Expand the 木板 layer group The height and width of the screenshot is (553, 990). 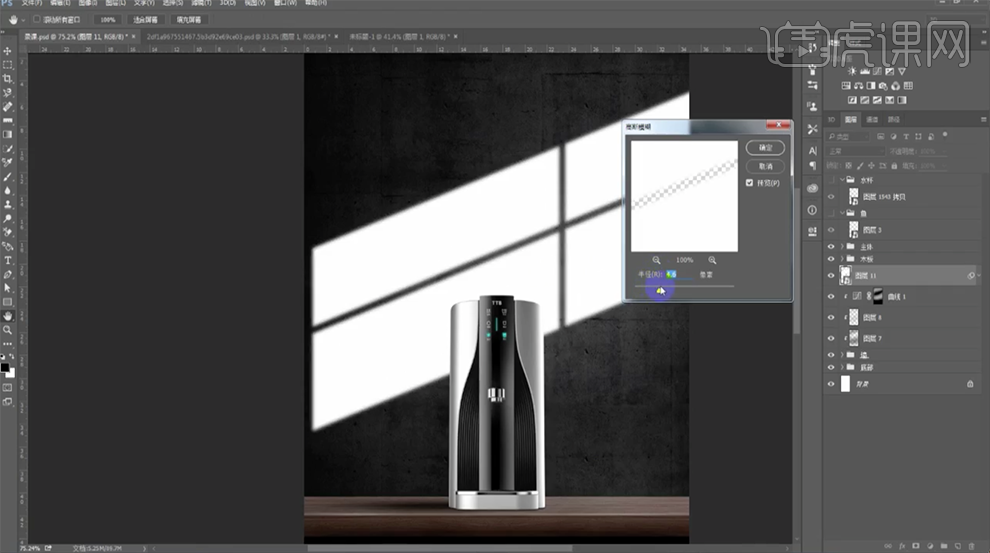pos(842,259)
